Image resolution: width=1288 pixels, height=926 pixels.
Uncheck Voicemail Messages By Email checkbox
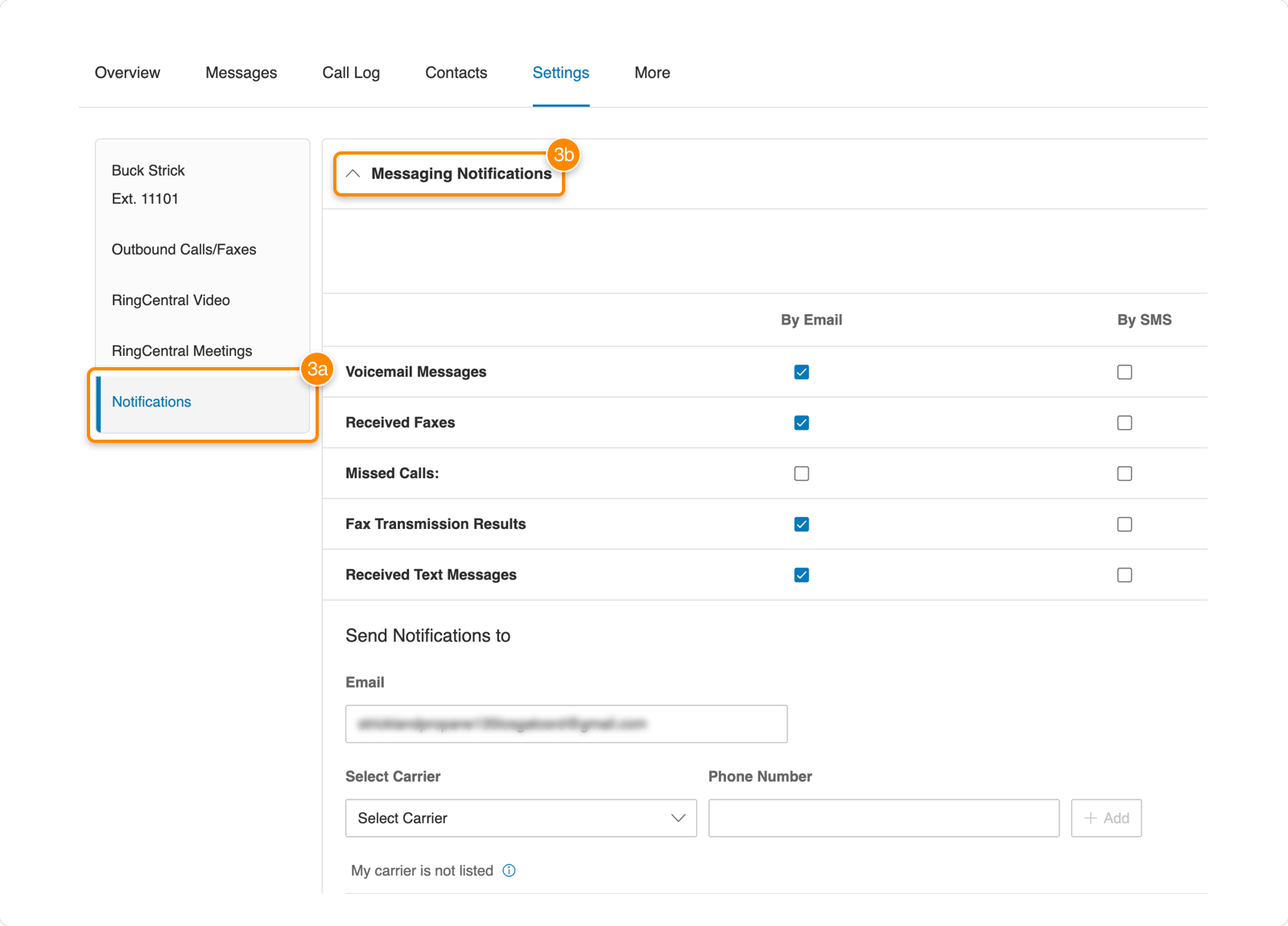(801, 372)
